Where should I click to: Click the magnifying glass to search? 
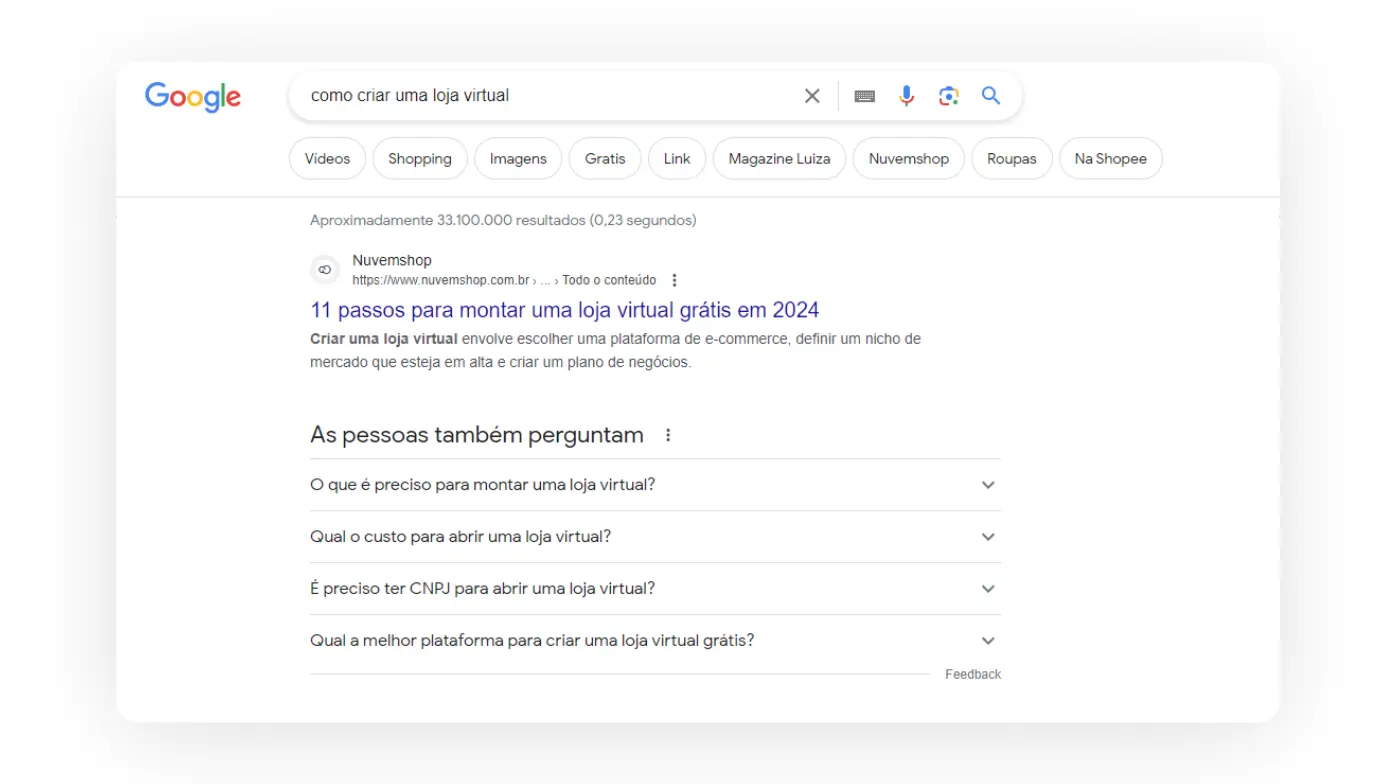(x=990, y=95)
